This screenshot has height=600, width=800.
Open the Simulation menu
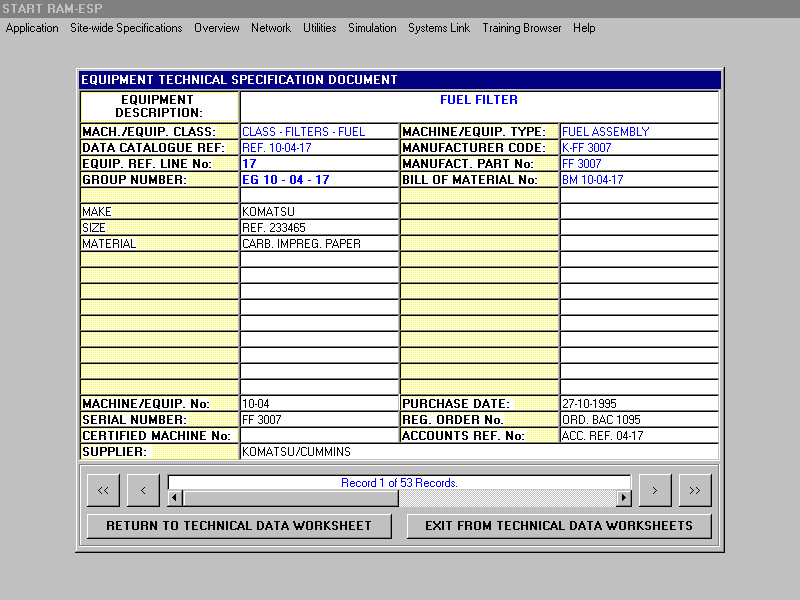[372, 28]
